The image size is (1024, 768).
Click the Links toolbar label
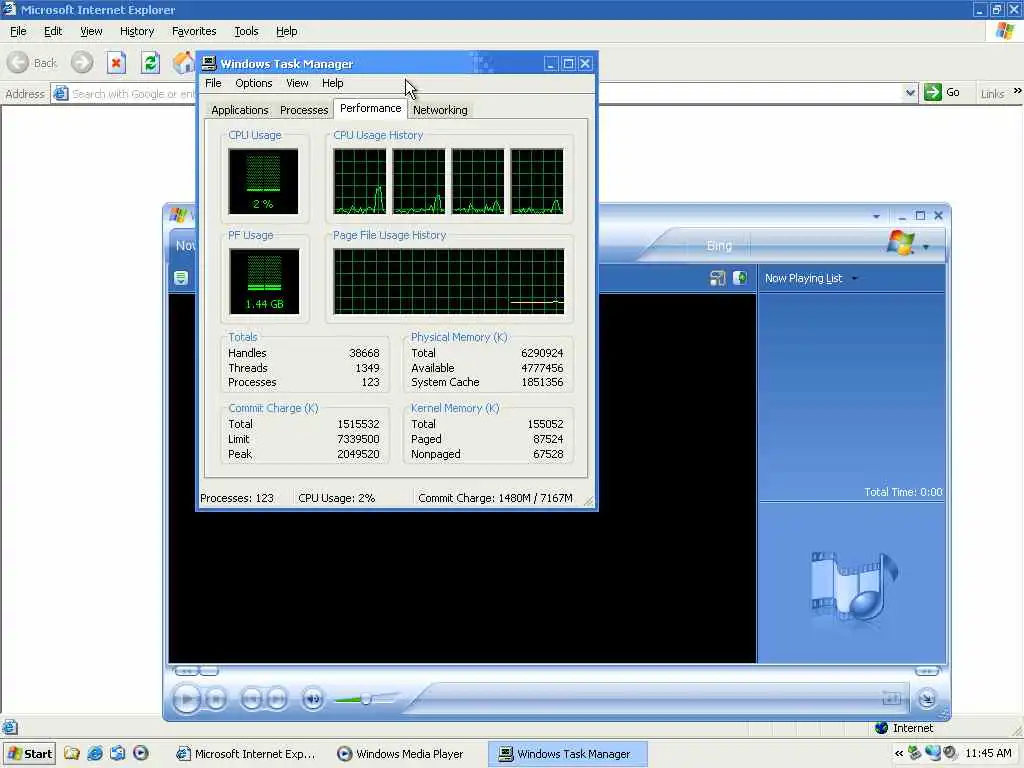pyautogui.click(x=992, y=94)
